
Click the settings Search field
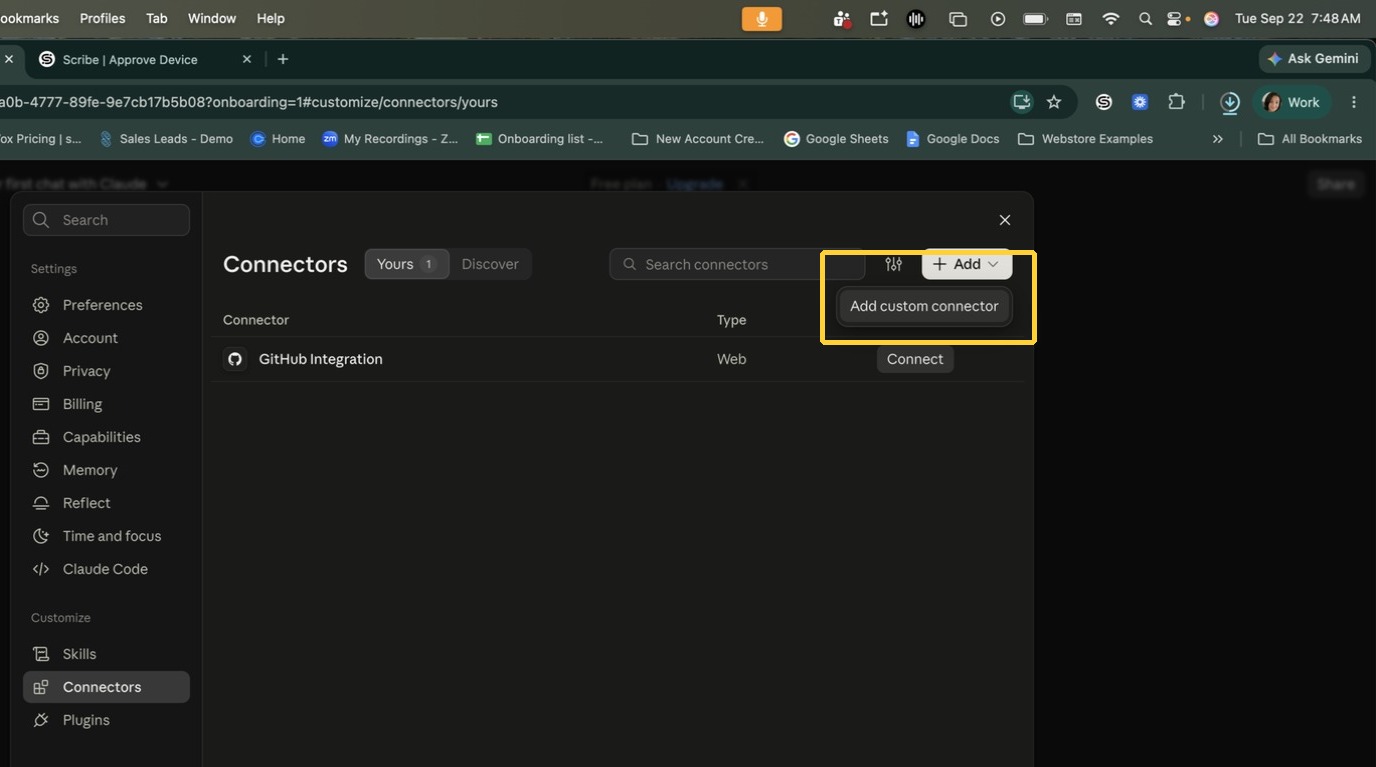106,220
